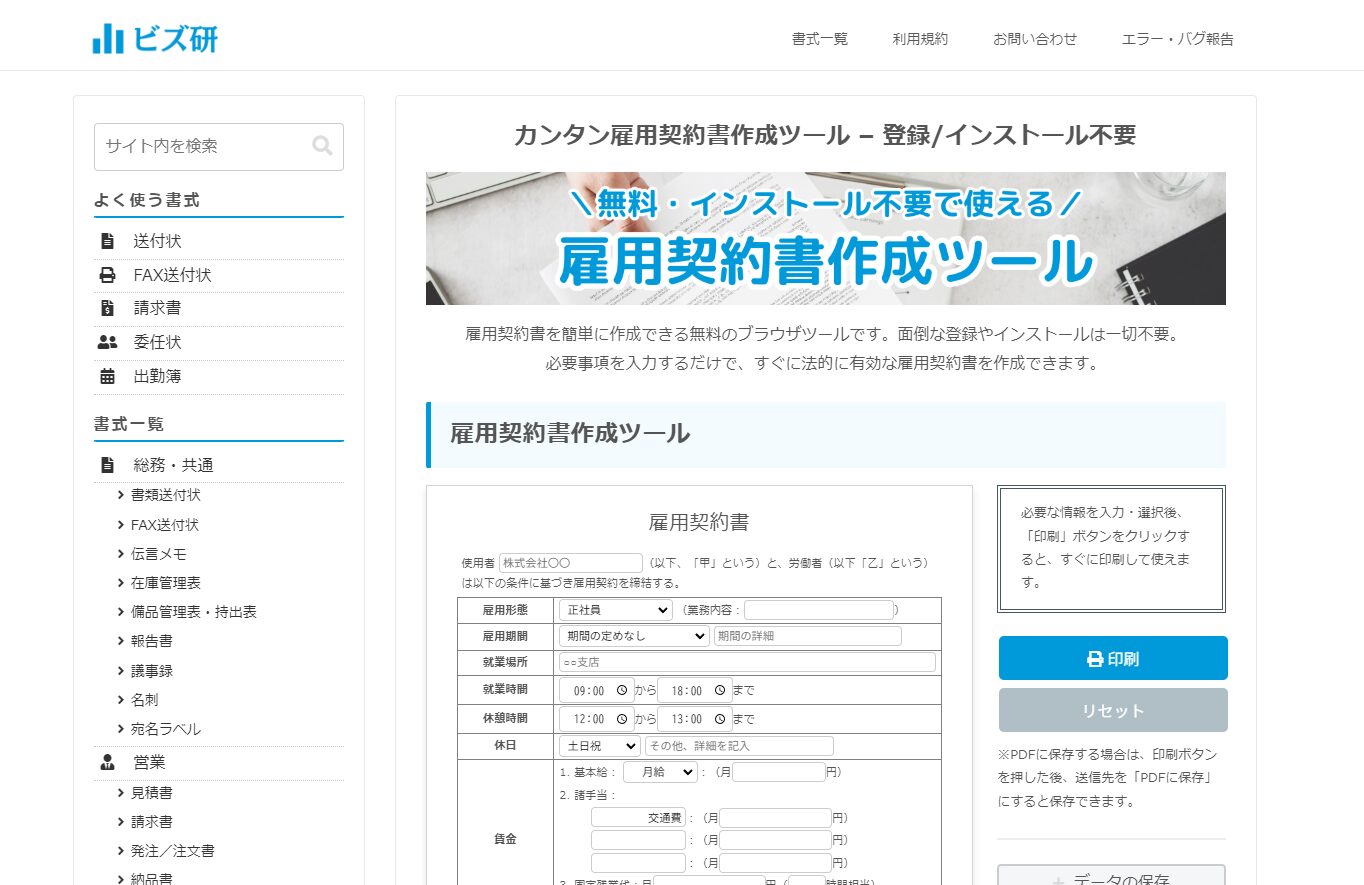This screenshot has height=885, width=1364.
Task: Open お問い合わせ in top navigation
Action: (x=1035, y=39)
